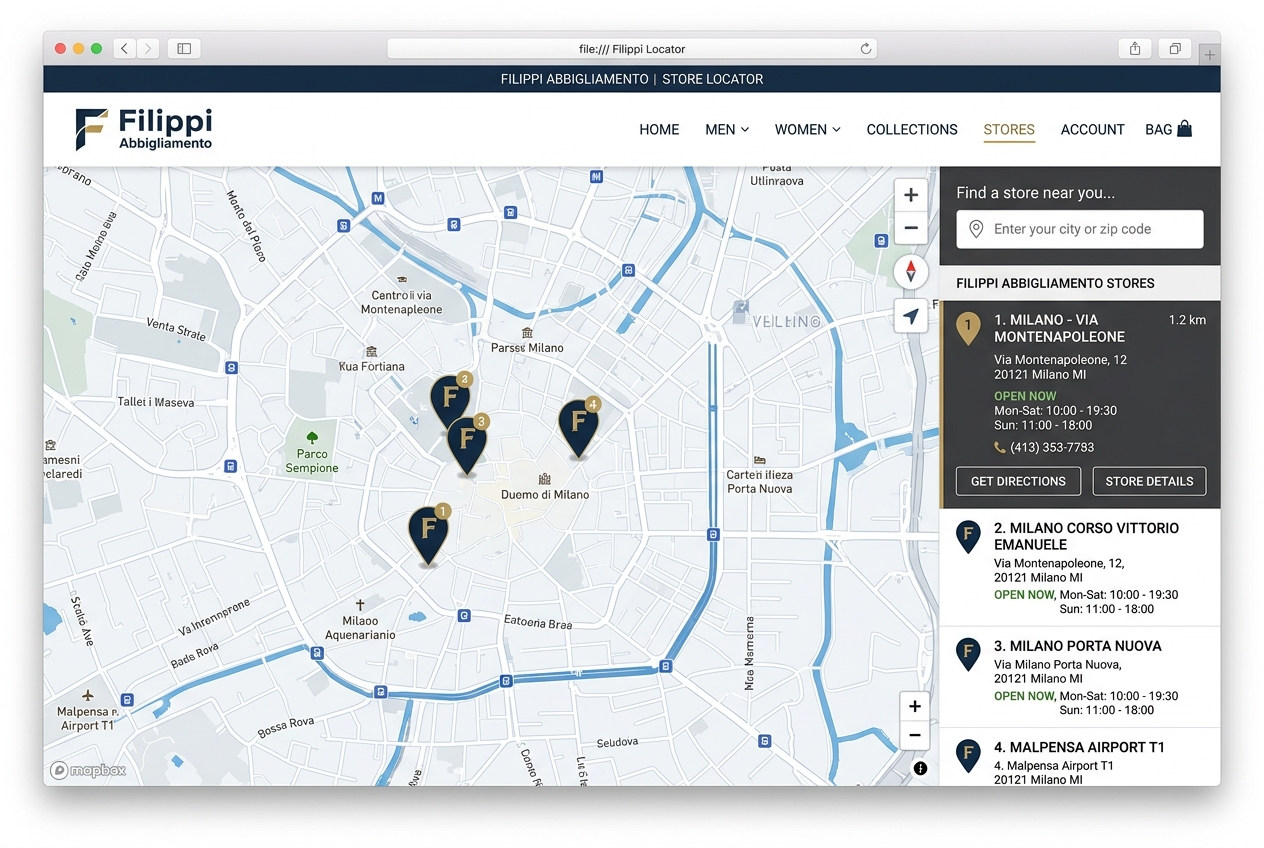Click 'Via Milano Porta Nuova,' address text
Screen dimensions: 1264x848
1058,664
